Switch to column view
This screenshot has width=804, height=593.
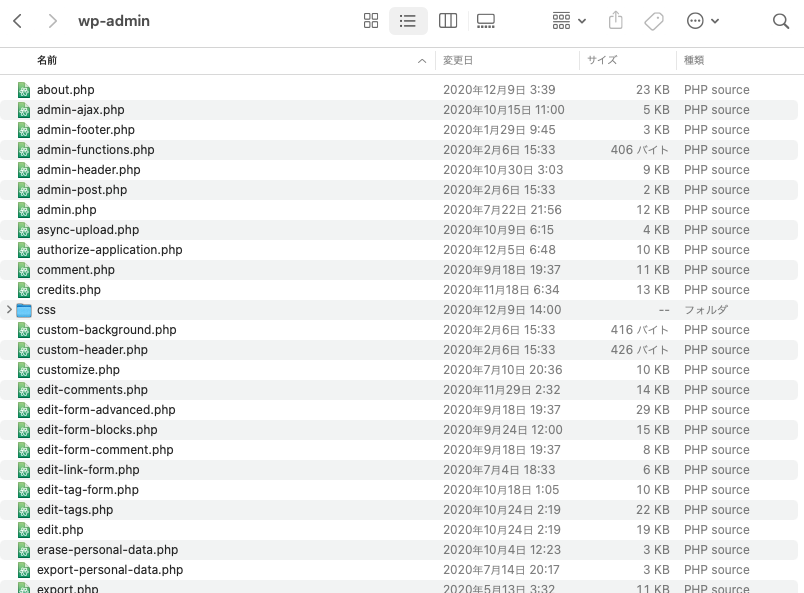[448, 21]
